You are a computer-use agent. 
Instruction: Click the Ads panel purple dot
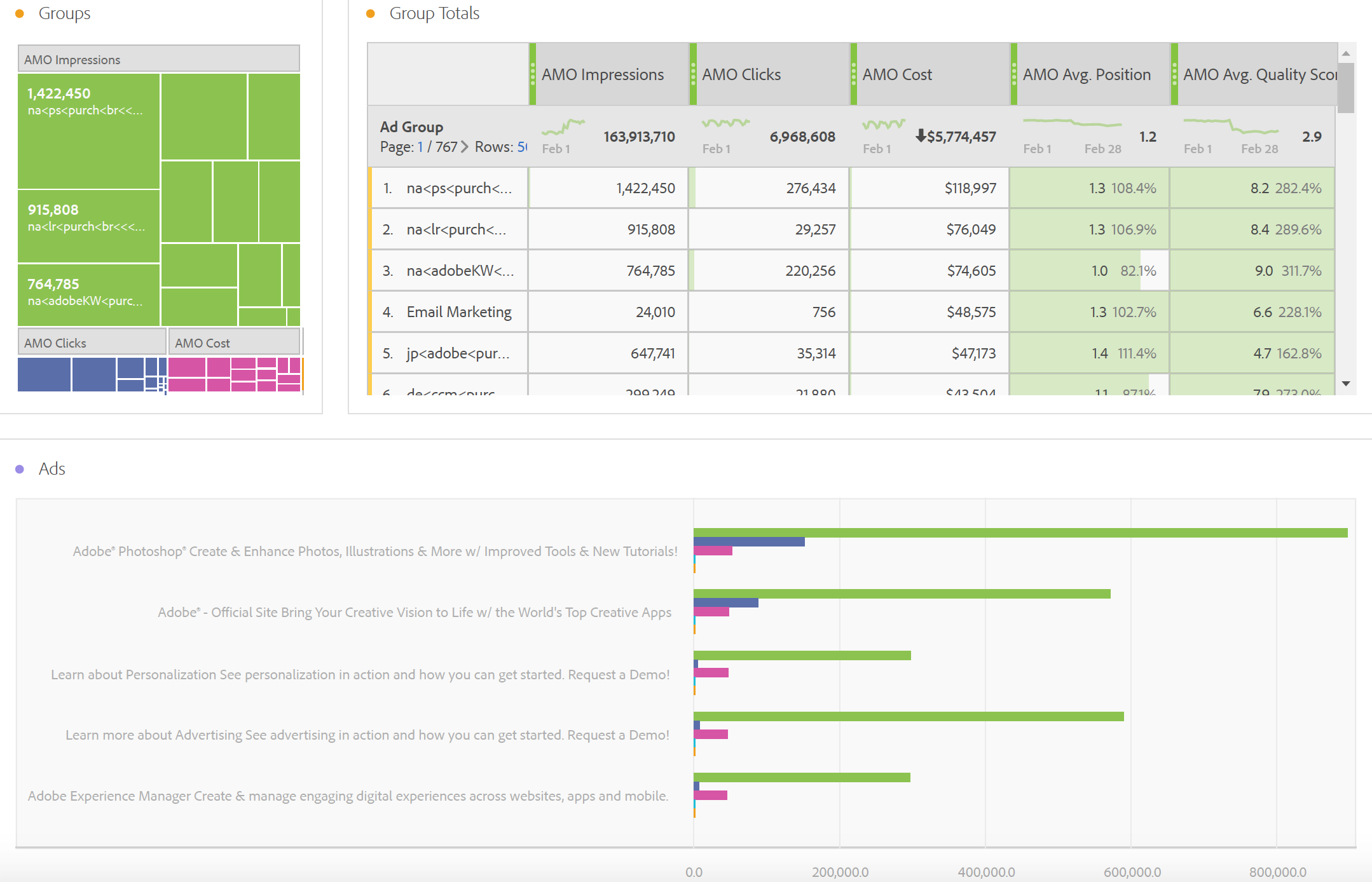pyautogui.click(x=20, y=469)
